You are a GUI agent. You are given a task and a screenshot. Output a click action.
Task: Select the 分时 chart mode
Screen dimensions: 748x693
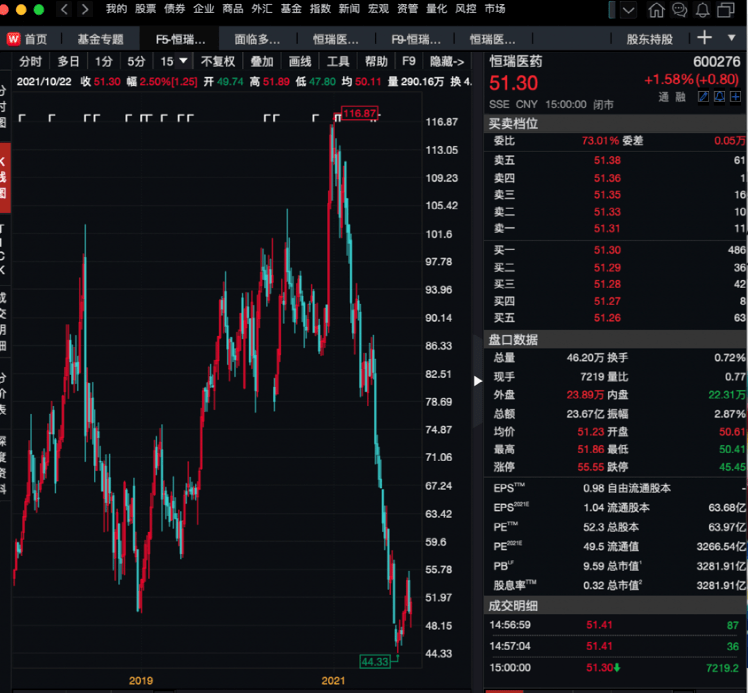[31, 61]
